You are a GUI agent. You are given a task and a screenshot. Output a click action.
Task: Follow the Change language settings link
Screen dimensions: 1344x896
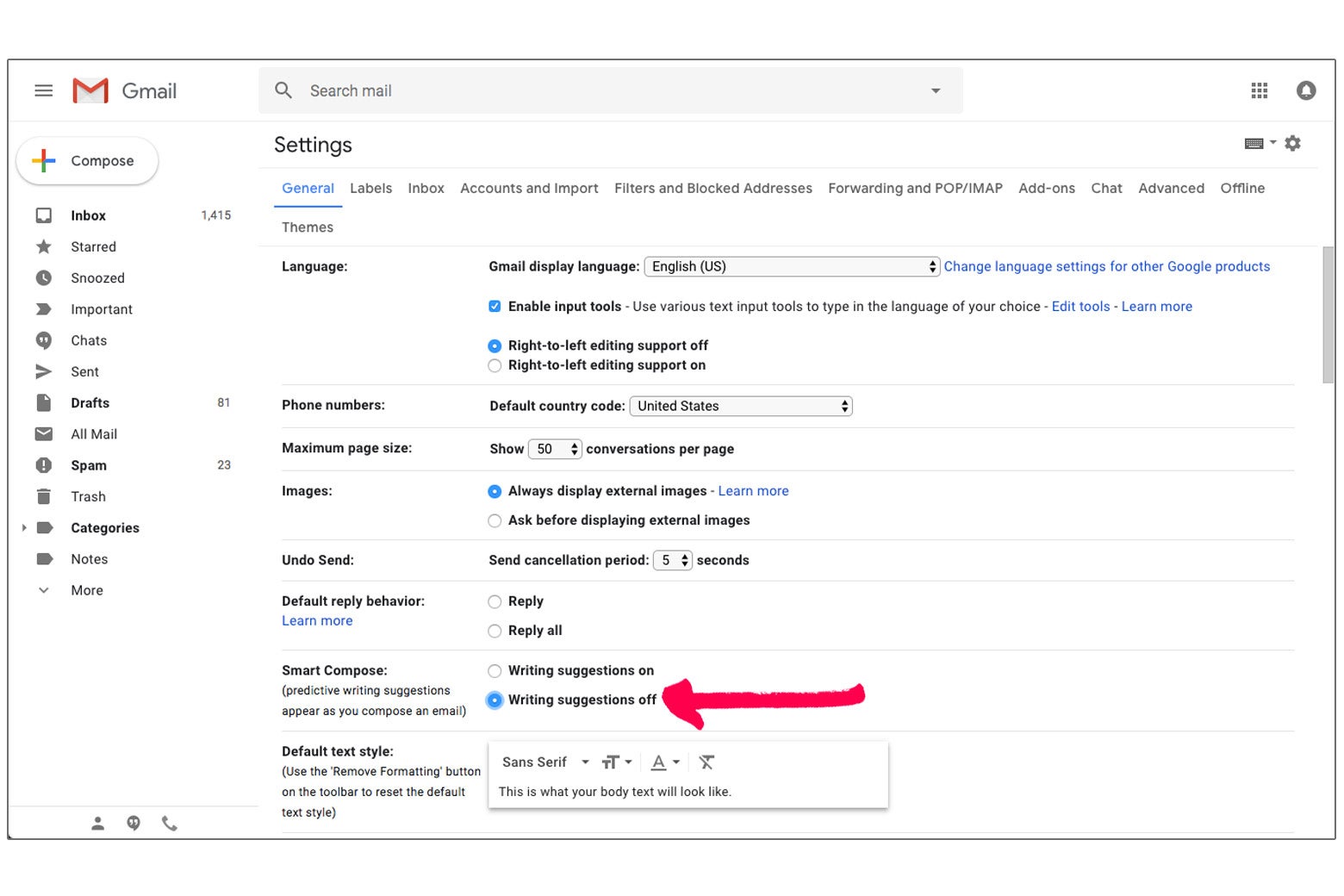coord(1107,266)
